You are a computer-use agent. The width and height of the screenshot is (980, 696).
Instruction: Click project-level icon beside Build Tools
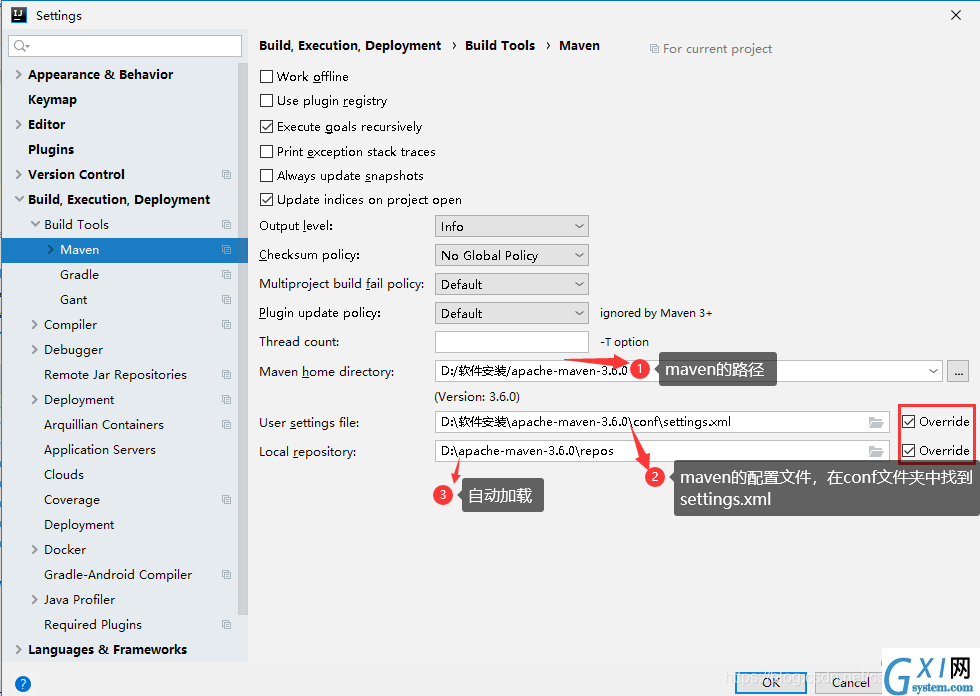pyautogui.click(x=226, y=224)
